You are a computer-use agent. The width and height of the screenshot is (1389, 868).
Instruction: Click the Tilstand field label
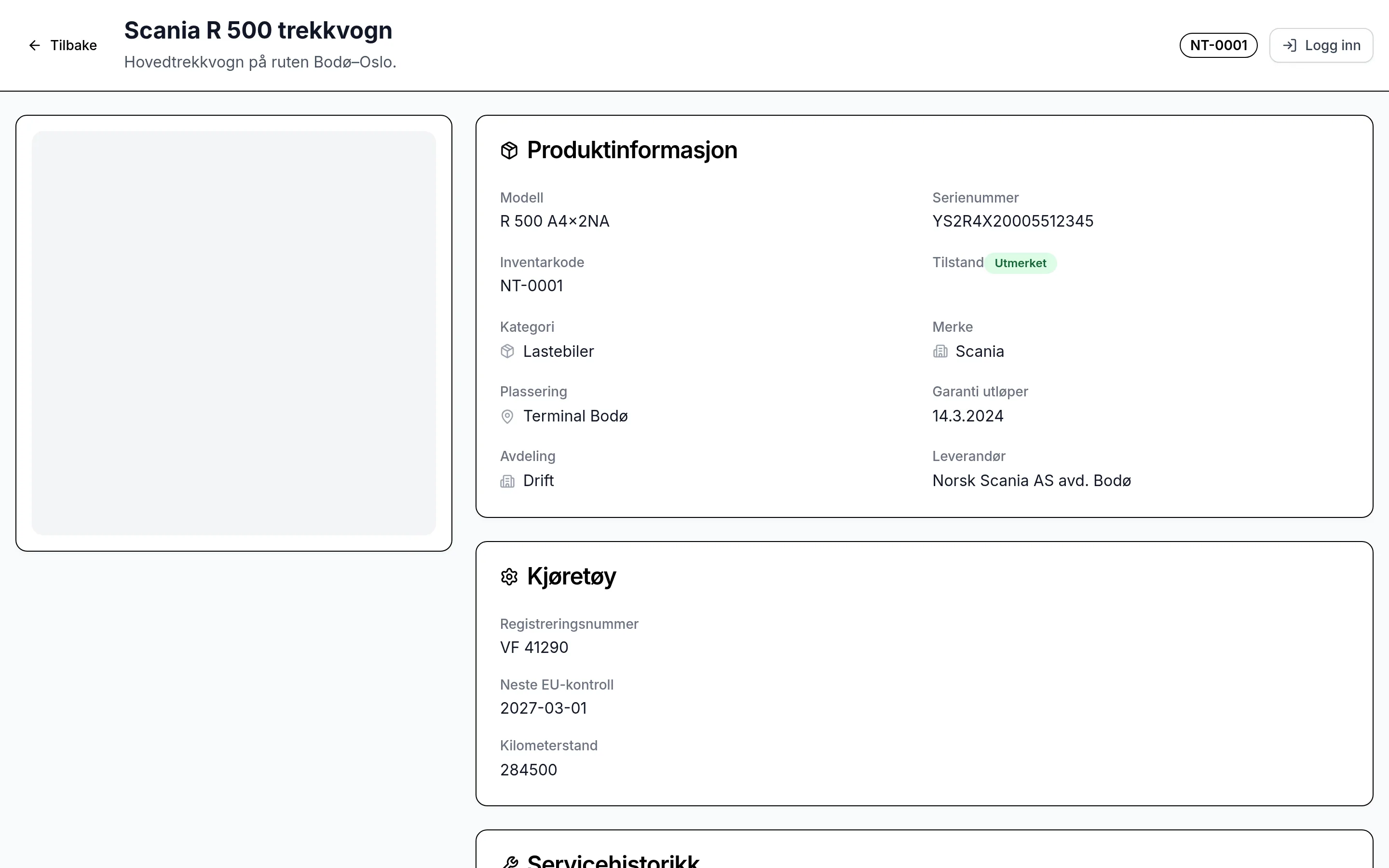coord(957,262)
